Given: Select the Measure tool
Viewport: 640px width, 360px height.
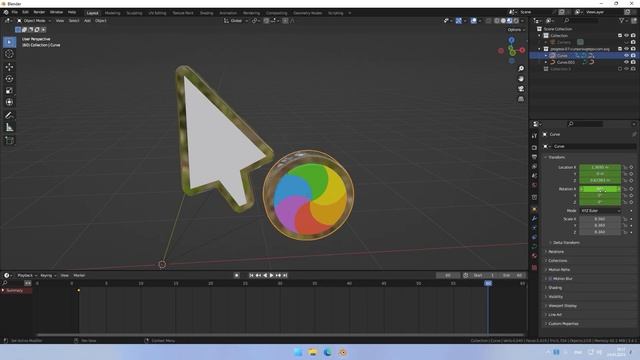Looking at the screenshot, I should point(9,128).
